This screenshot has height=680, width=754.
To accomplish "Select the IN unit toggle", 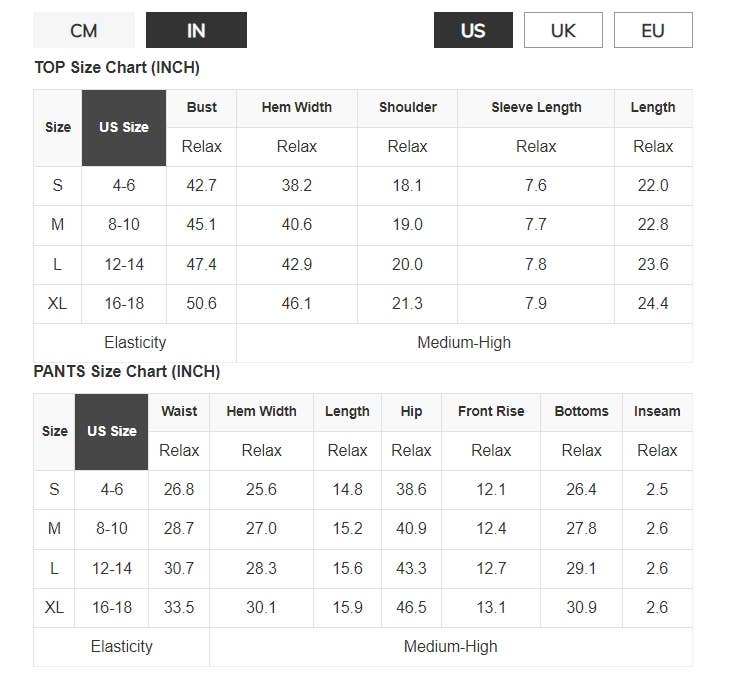I will coord(196,30).
